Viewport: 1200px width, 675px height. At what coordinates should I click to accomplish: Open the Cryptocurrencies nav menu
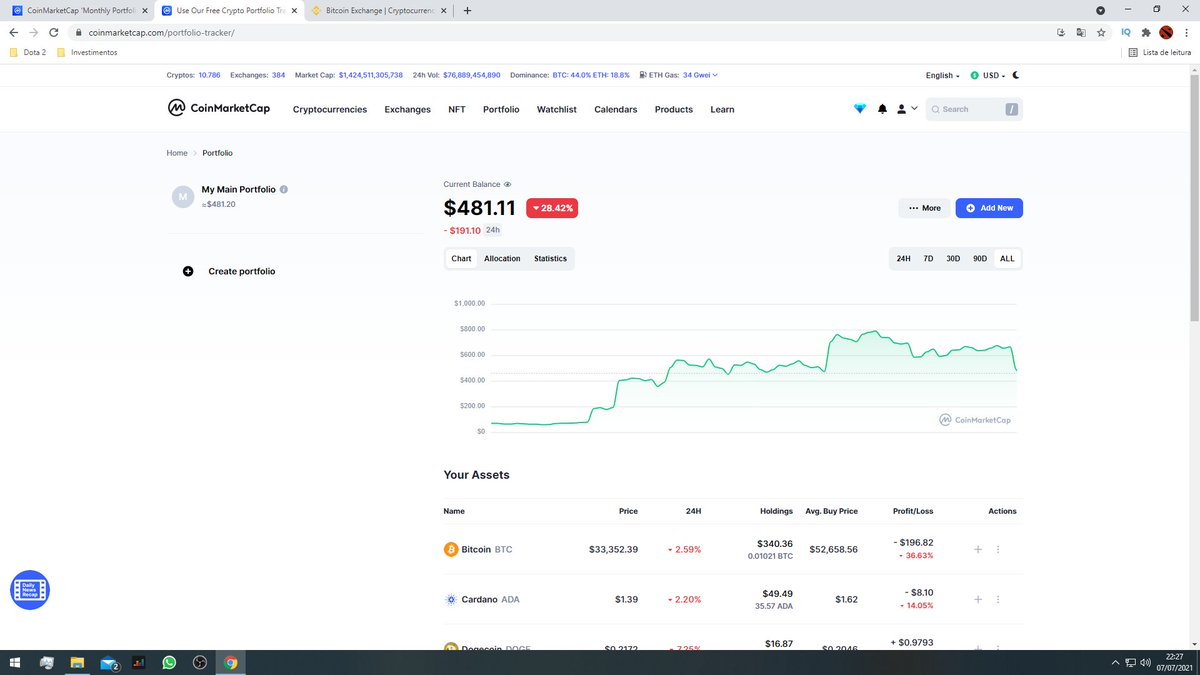(330, 109)
